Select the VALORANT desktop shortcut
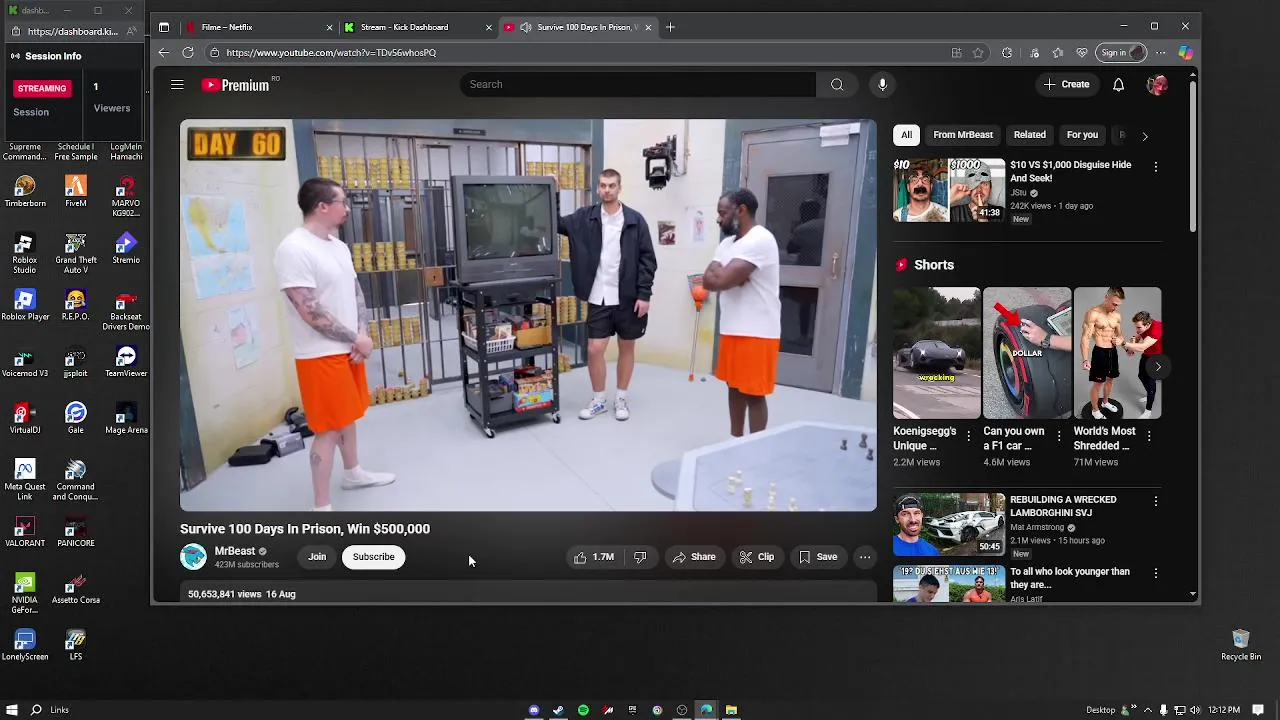 pos(25,532)
